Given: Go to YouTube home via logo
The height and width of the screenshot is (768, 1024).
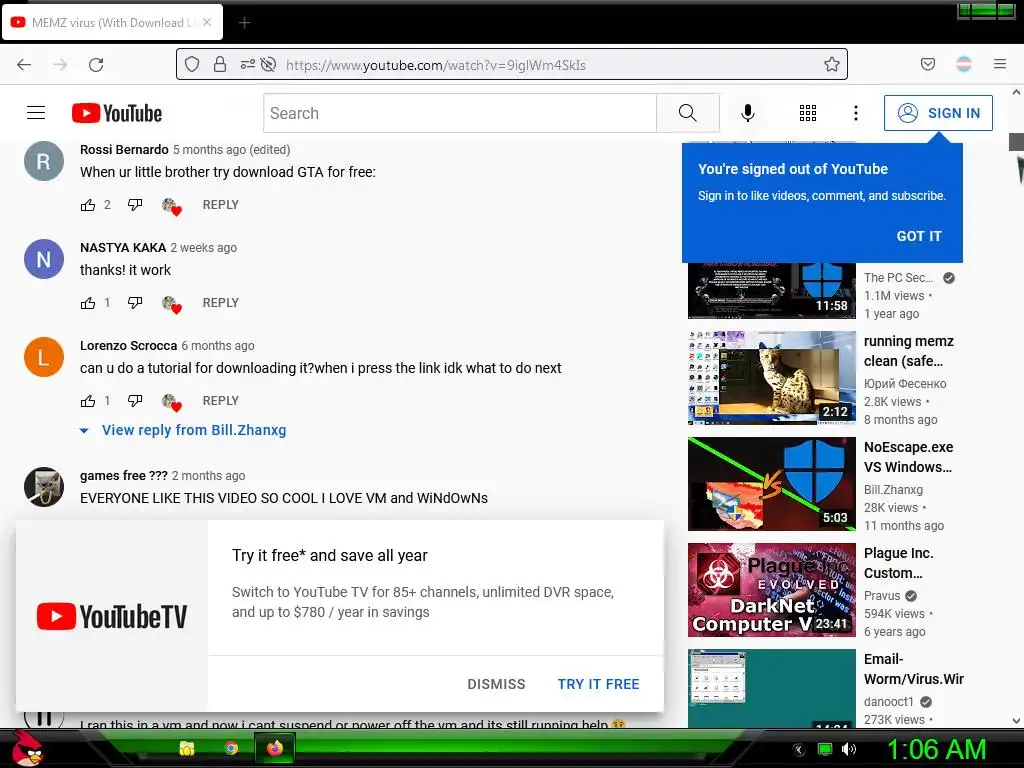Looking at the screenshot, I should pyautogui.click(x=117, y=113).
